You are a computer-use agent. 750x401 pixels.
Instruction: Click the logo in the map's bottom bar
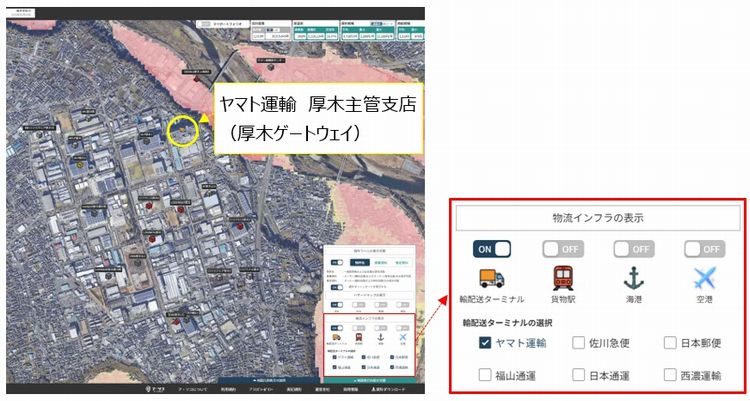tap(156, 389)
